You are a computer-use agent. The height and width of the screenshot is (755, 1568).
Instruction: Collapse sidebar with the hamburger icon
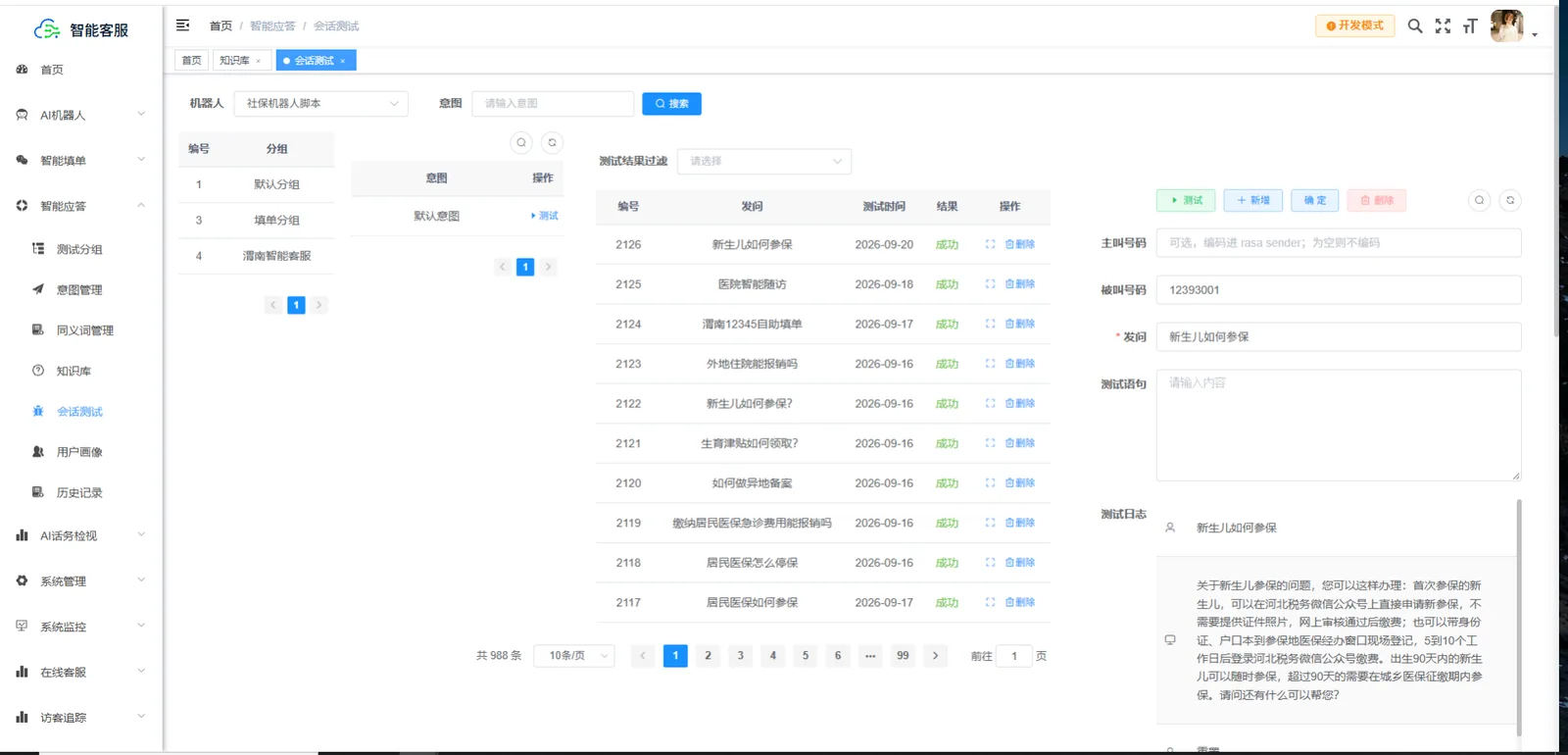(x=182, y=25)
